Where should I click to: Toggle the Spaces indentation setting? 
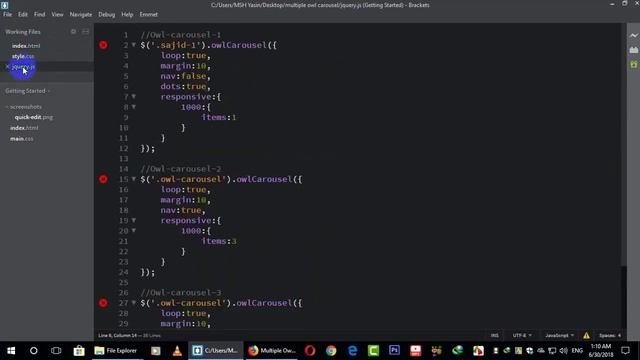(x=610, y=336)
